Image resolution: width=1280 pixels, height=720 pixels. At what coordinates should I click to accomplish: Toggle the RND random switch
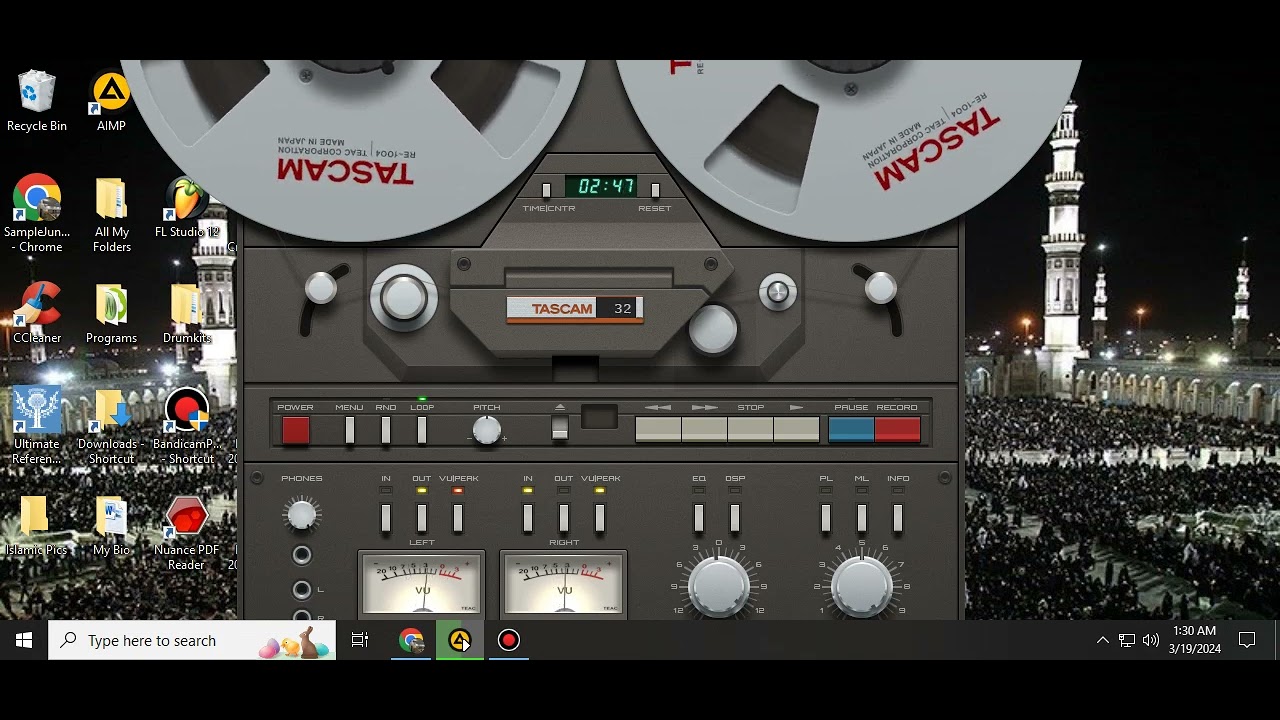click(x=386, y=430)
